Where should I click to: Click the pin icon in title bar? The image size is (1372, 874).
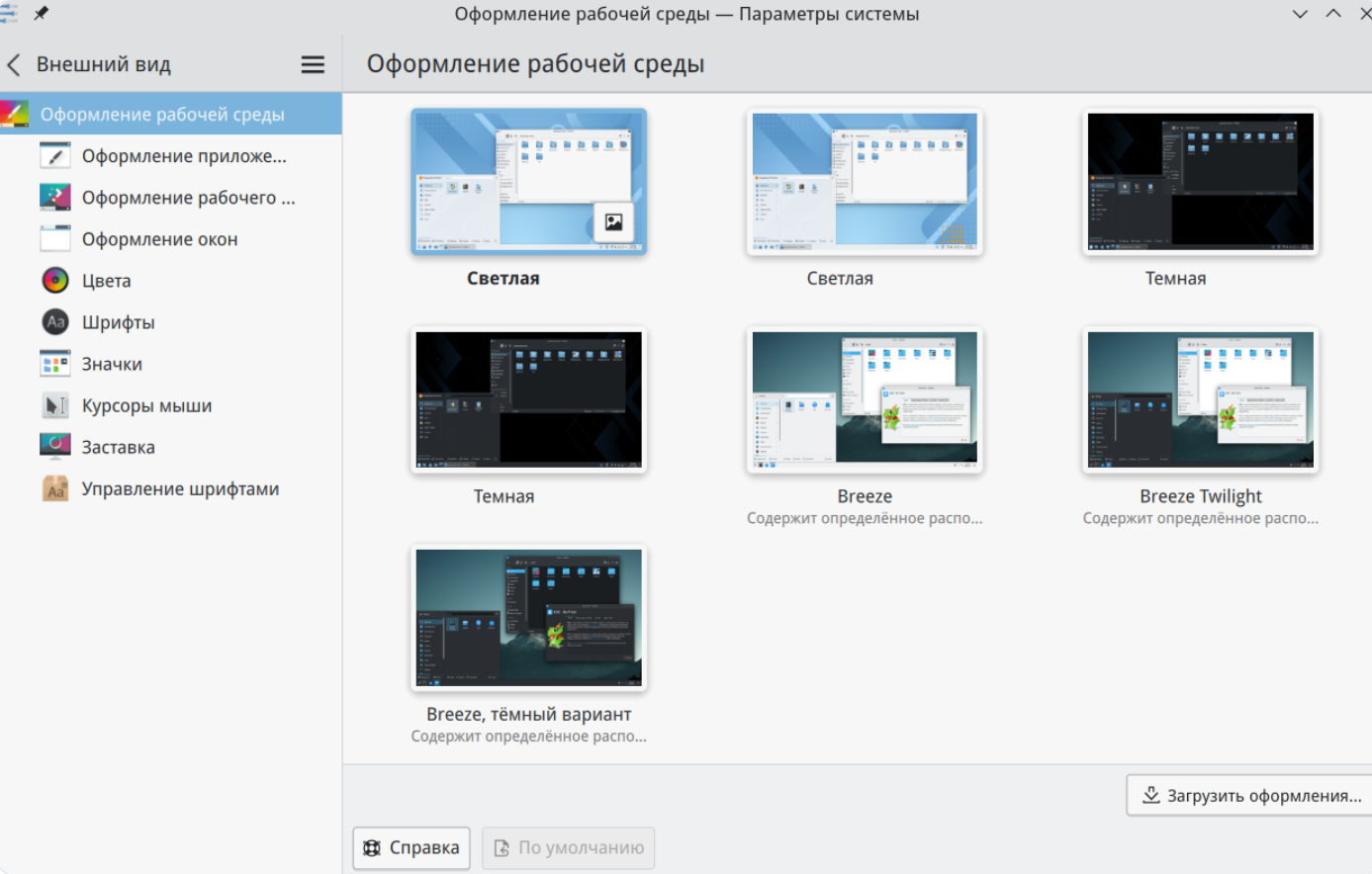(42, 14)
